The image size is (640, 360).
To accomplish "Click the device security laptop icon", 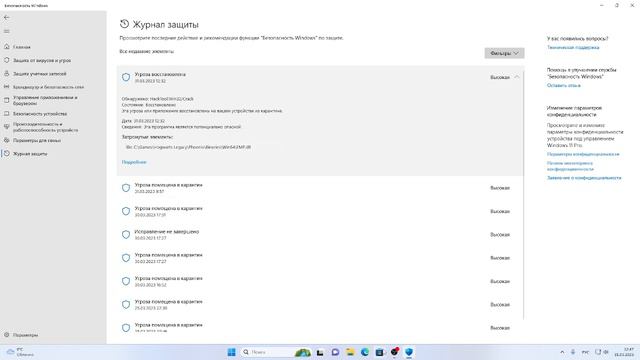I will coord(7,113).
